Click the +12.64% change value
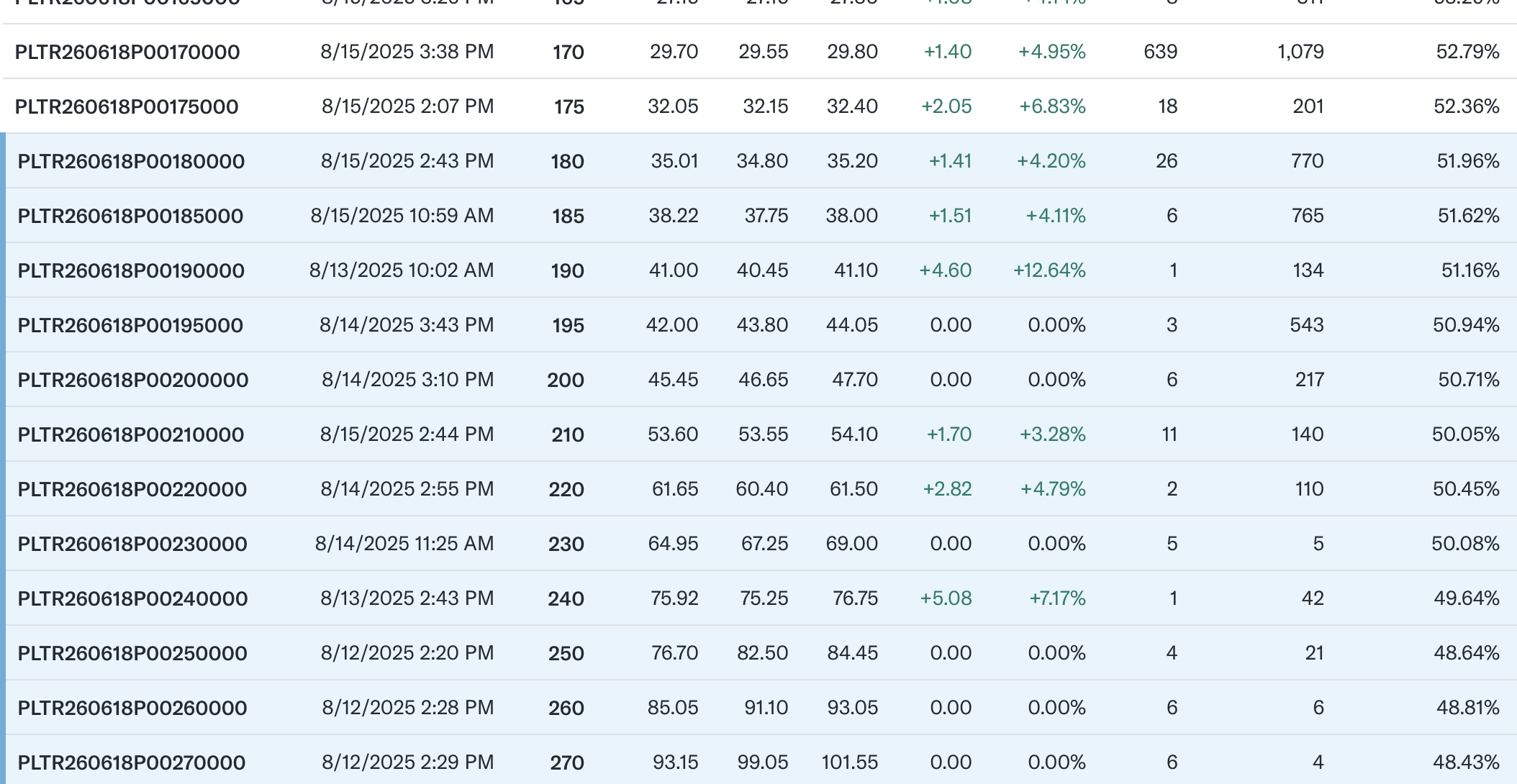The image size is (1517, 784). click(x=1049, y=270)
